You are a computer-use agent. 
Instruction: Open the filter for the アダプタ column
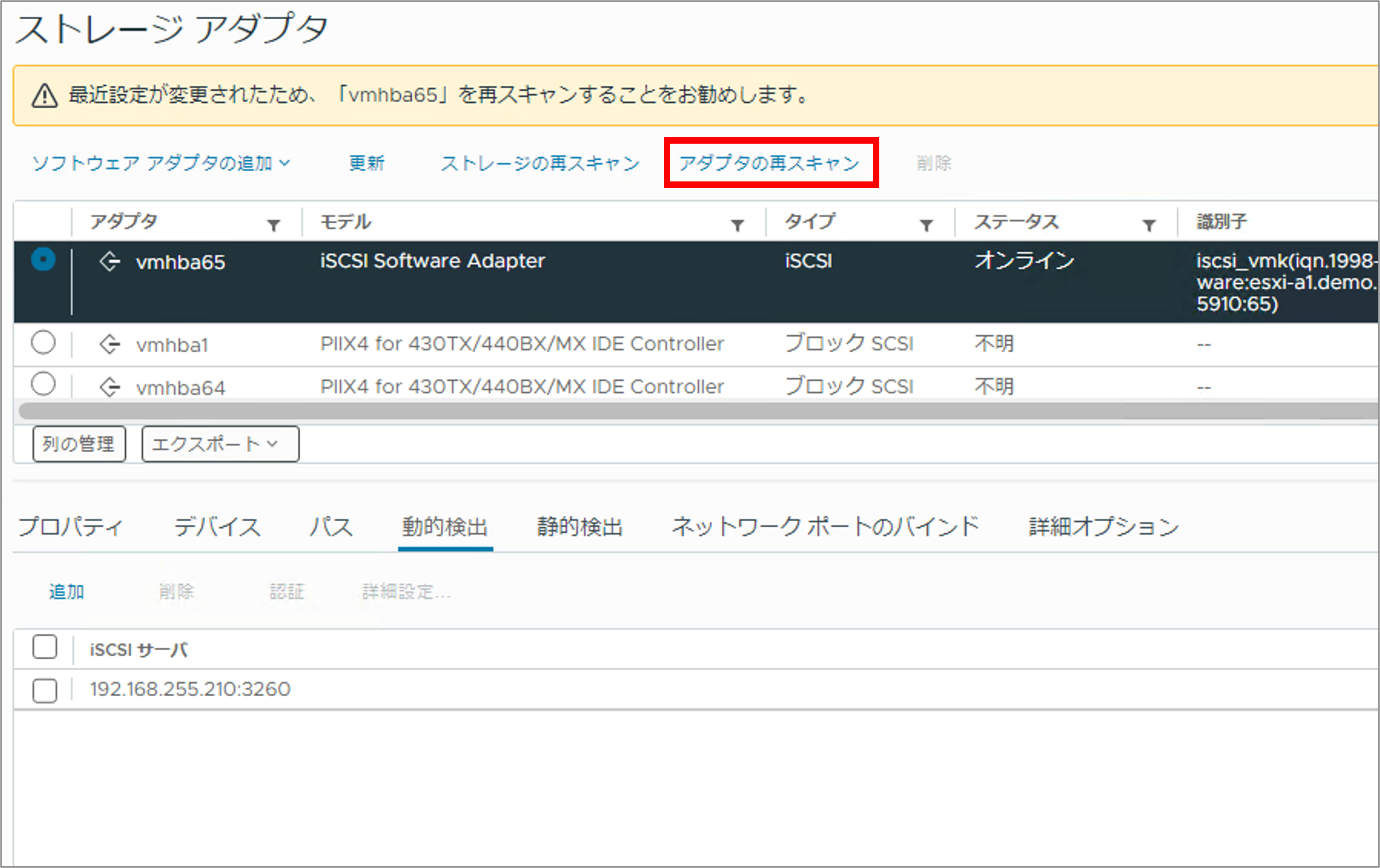click(x=274, y=225)
